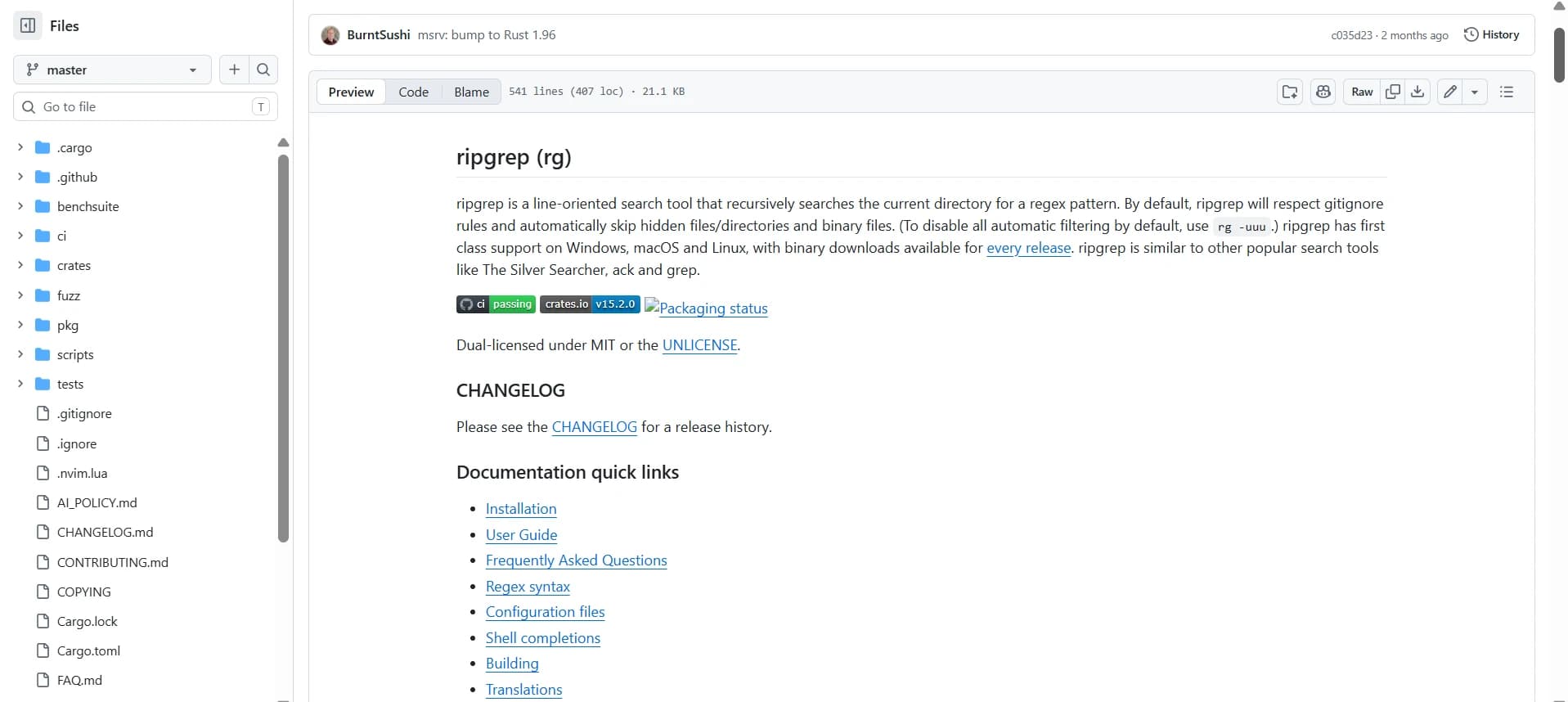The image size is (1568, 702).
Task: Open the Installation documentation link
Action: tap(521, 509)
